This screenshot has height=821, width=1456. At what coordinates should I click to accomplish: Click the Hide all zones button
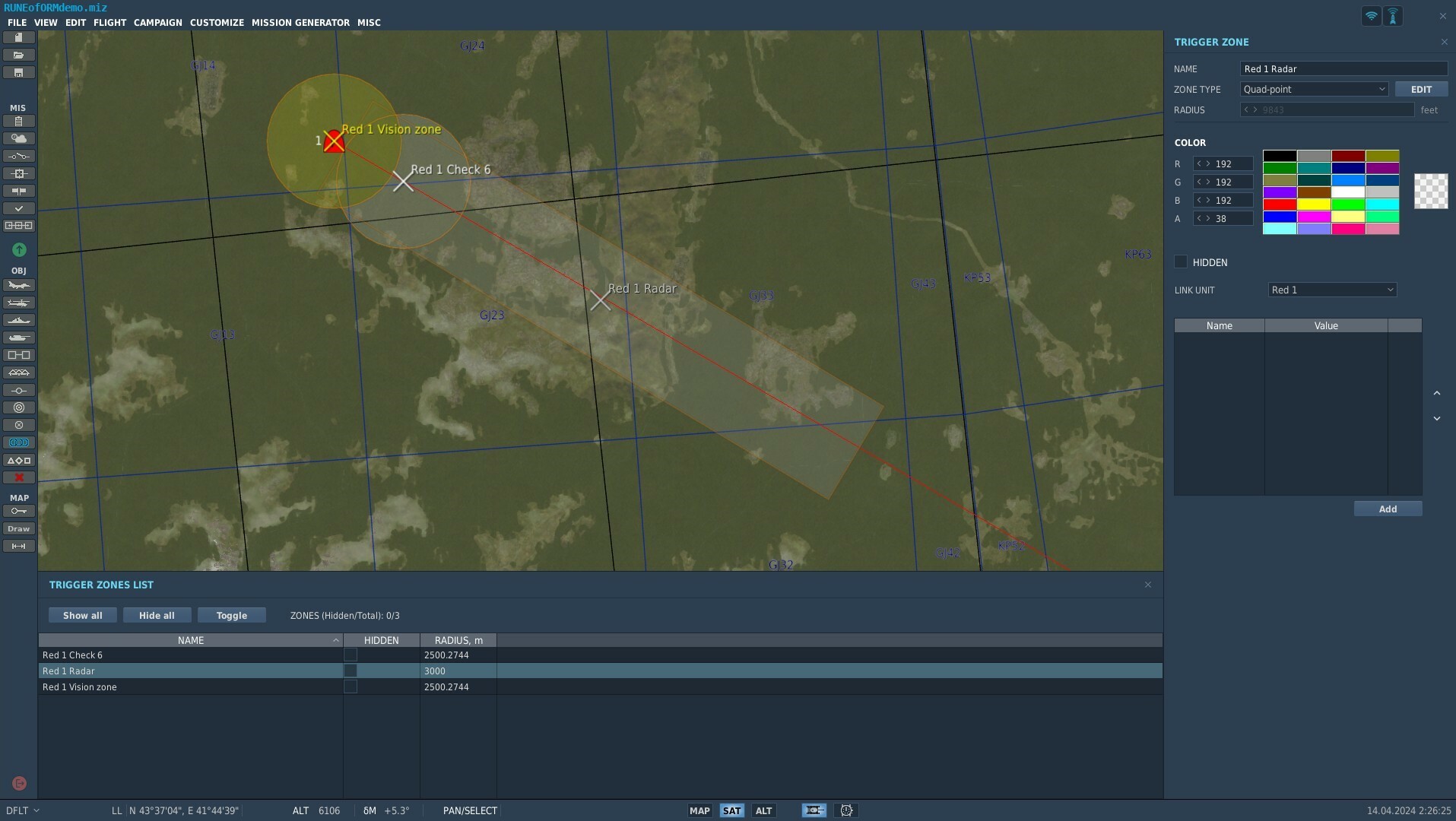[157, 615]
